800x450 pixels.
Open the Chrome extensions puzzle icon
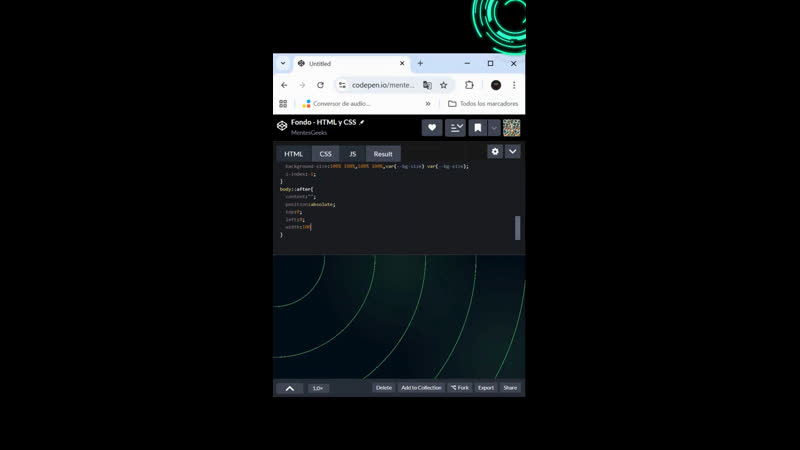coord(469,85)
